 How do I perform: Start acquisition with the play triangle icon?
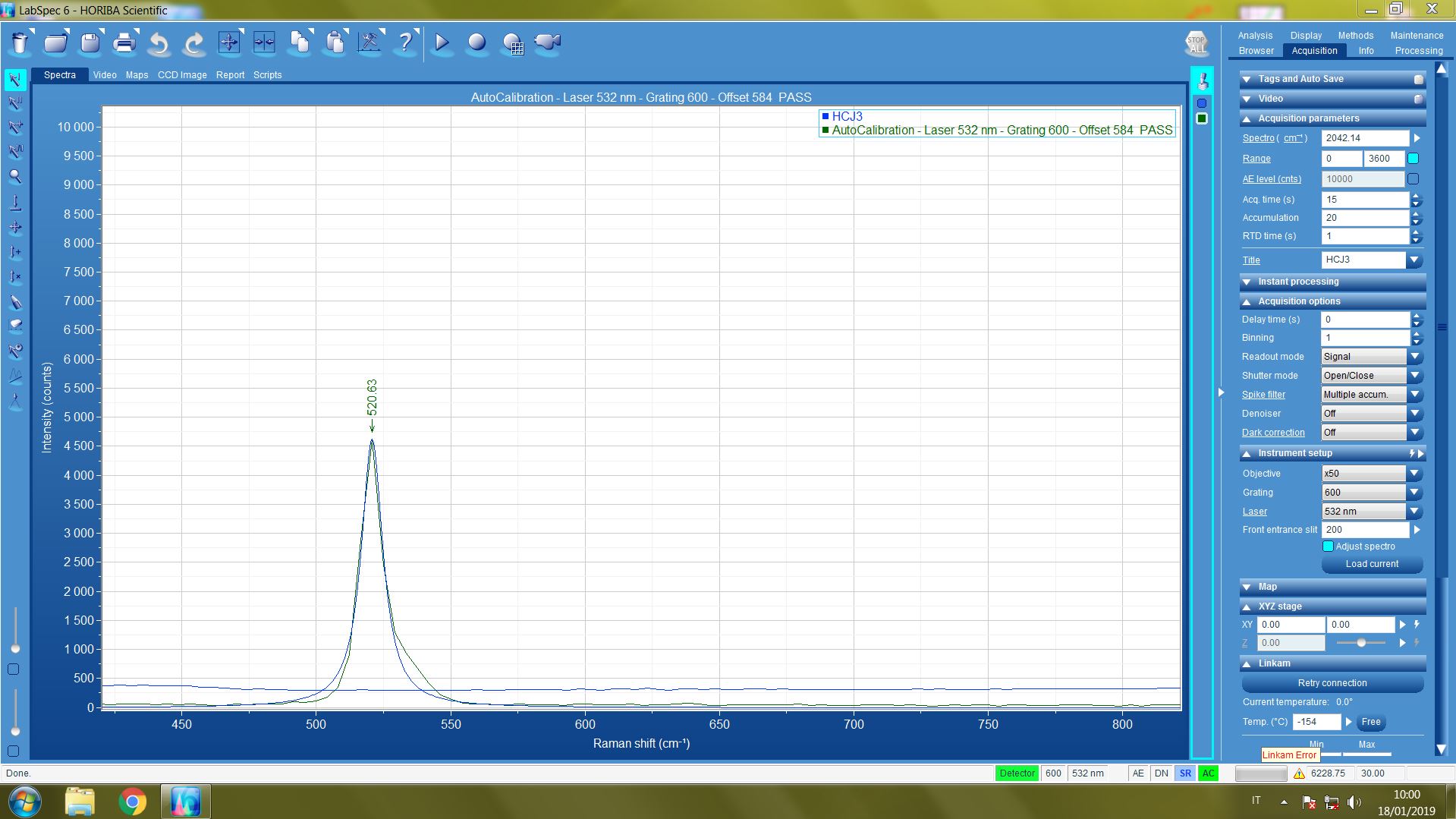point(442,43)
